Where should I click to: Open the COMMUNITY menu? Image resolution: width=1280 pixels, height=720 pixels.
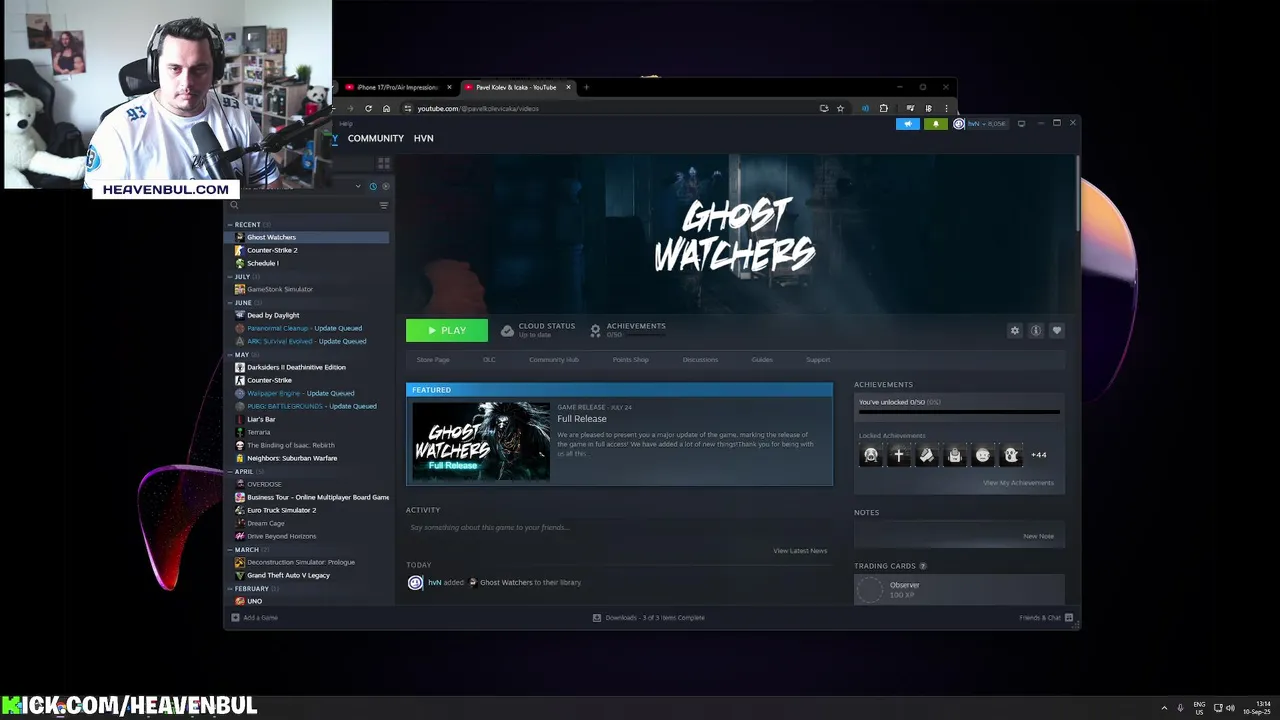pyautogui.click(x=376, y=138)
